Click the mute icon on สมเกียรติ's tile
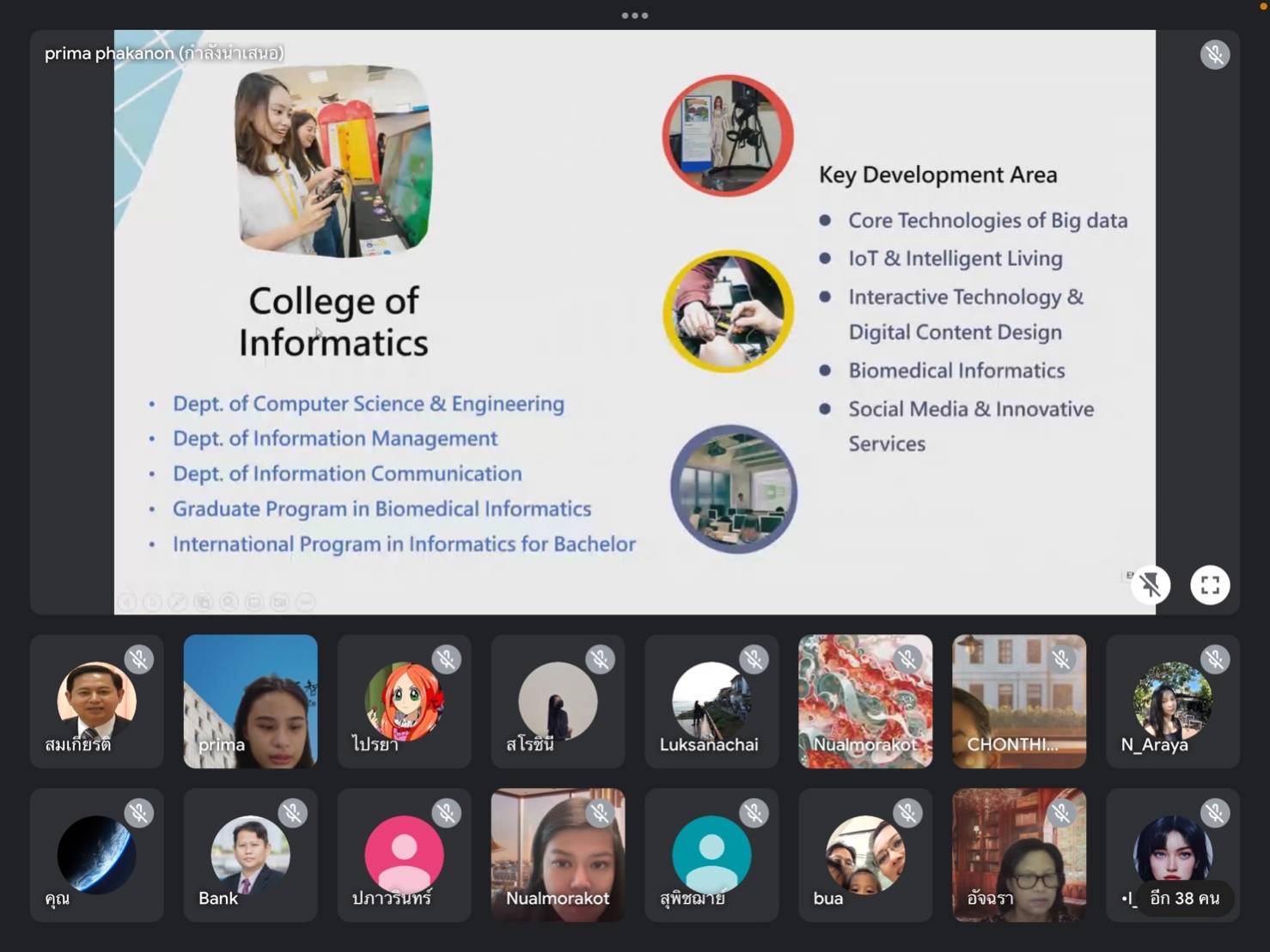 tap(138, 660)
